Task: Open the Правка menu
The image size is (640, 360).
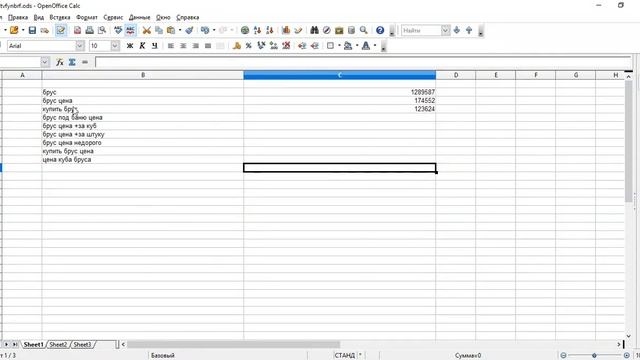Action: point(18,18)
